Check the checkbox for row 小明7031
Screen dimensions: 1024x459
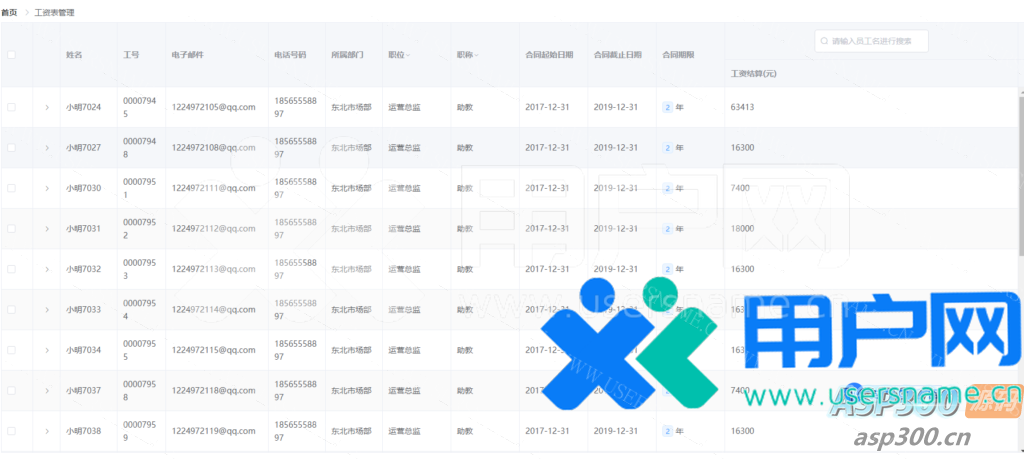click(x=11, y=229)
